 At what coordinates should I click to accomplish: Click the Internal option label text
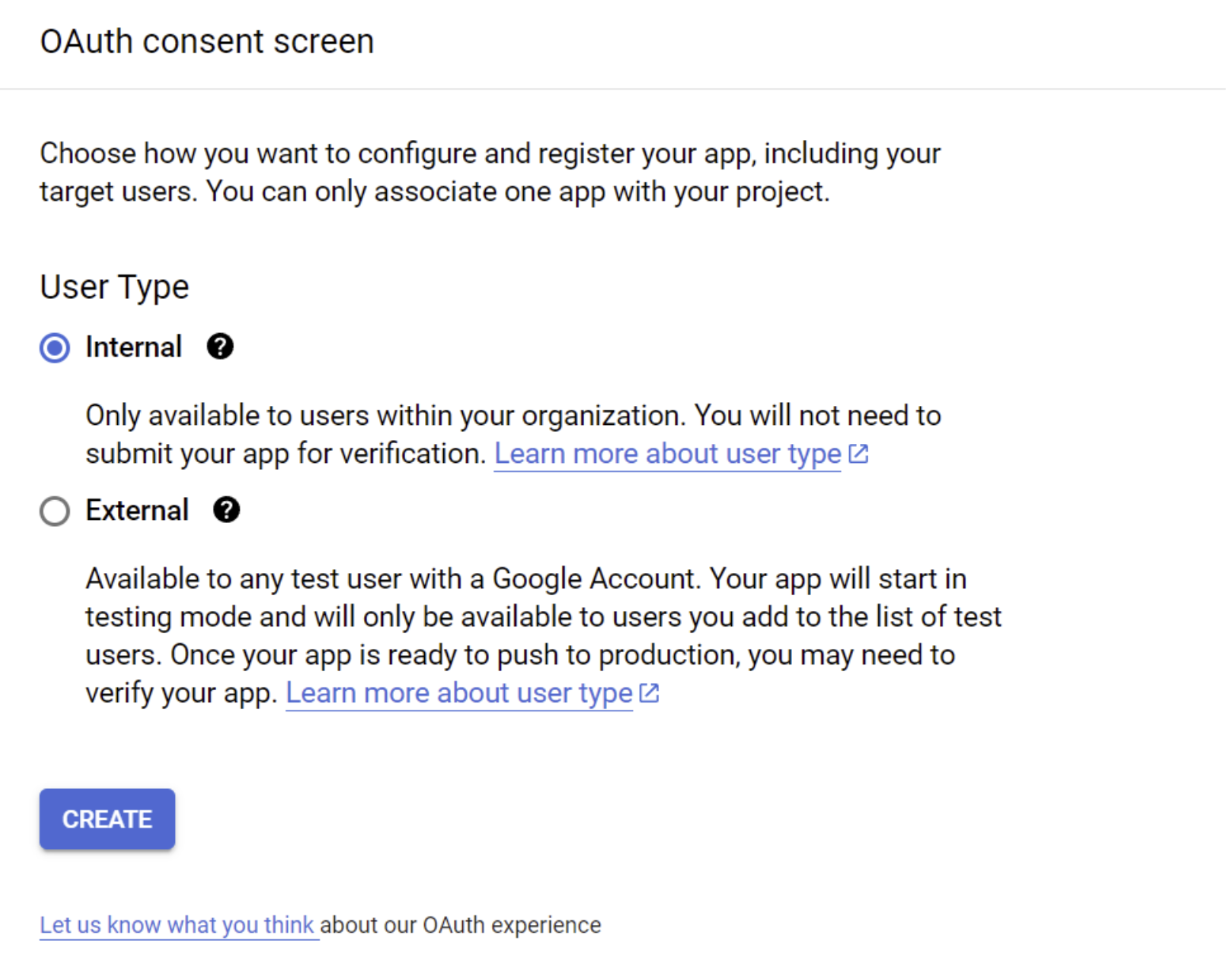(x=134, y=347)
